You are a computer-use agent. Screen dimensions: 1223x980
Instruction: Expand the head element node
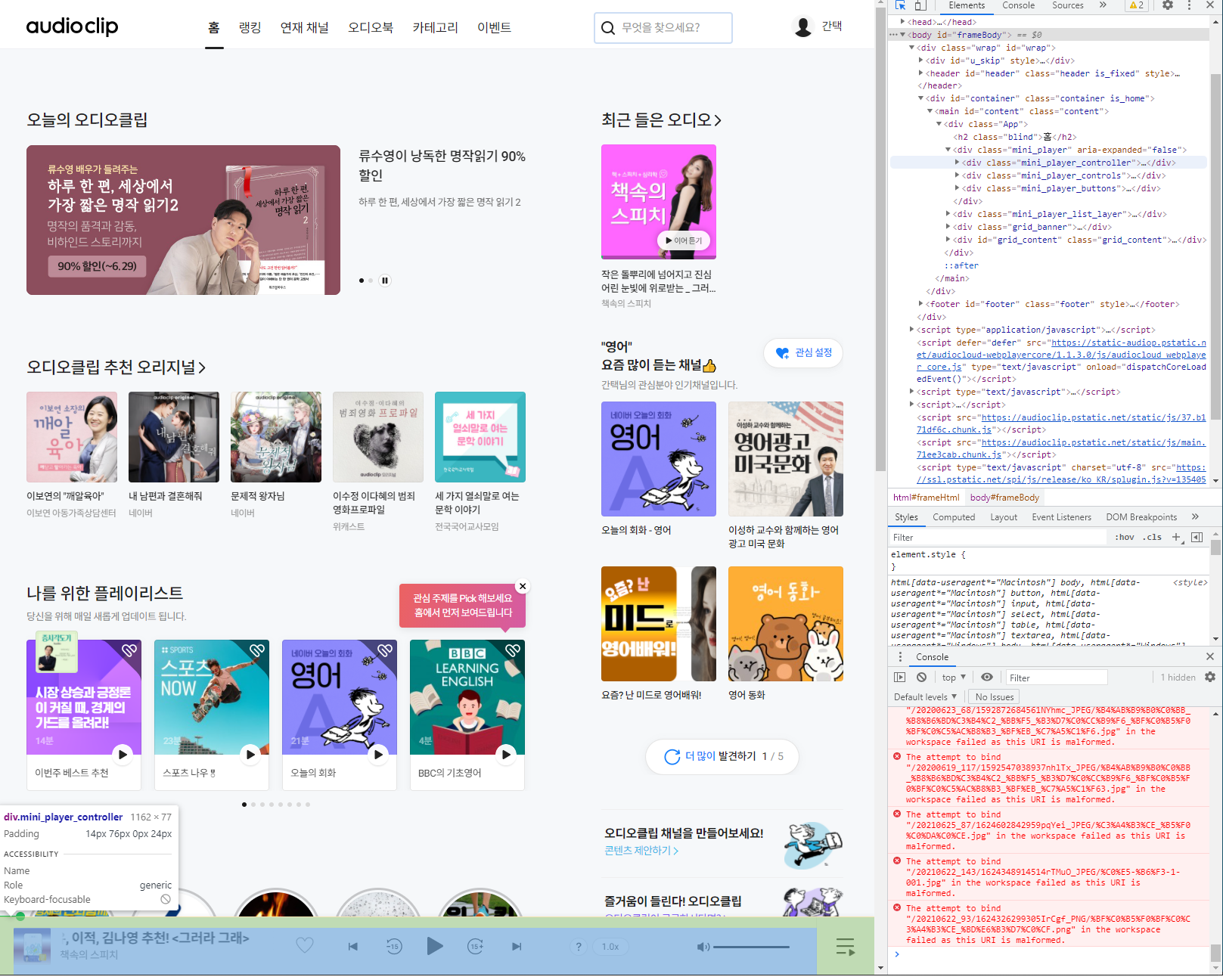(902, 22)
